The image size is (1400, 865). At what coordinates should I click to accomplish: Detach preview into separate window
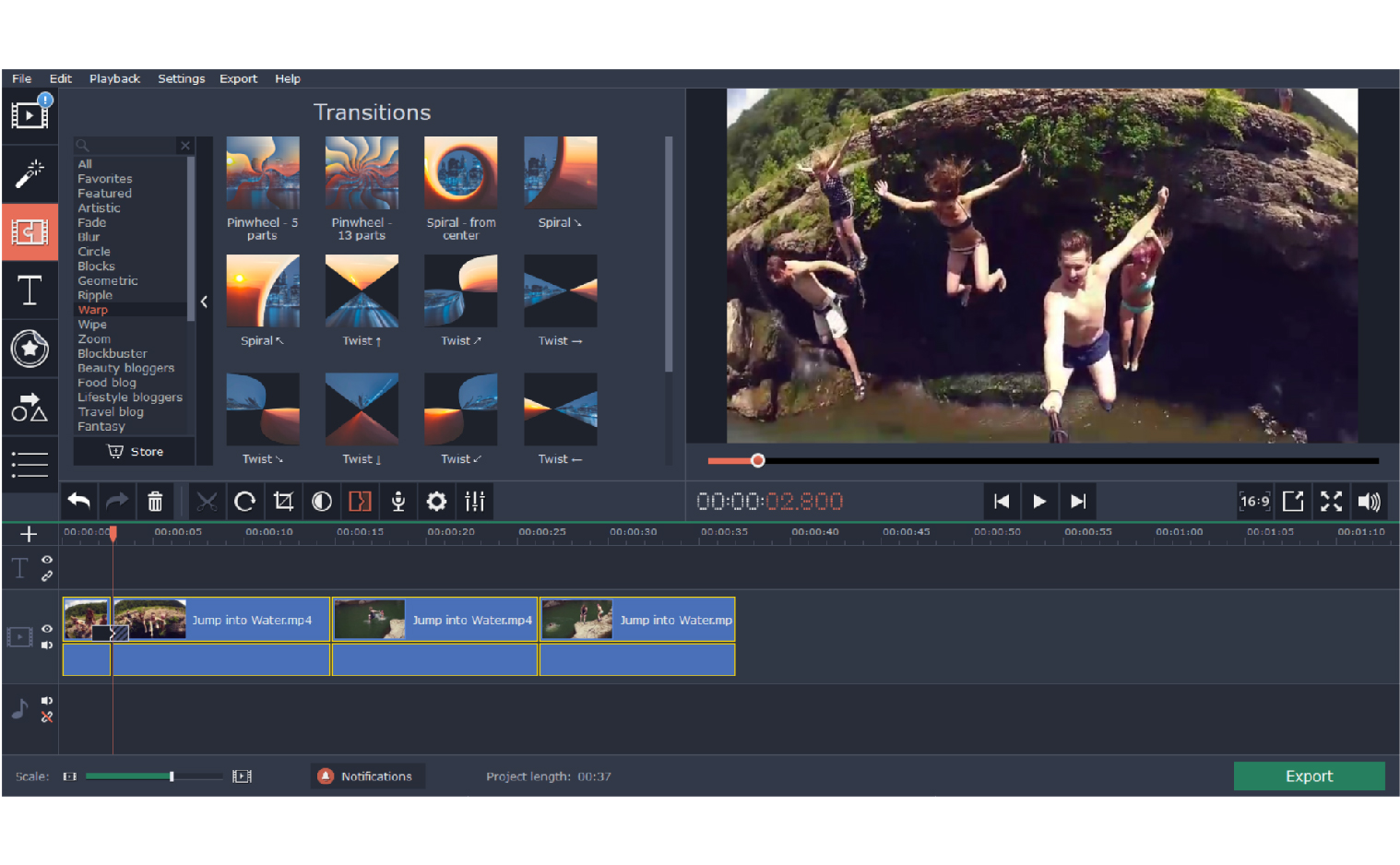pyautogui.click(x=1294, y=501)
